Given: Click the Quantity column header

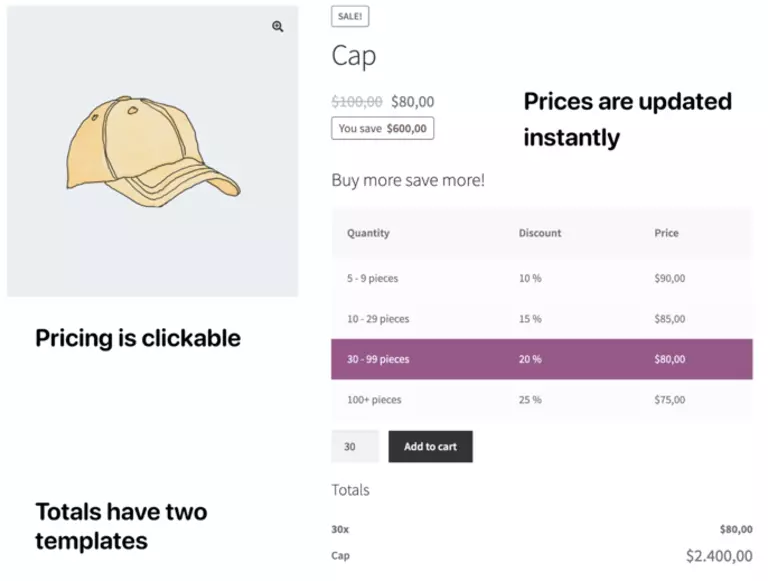Looking at the screenshot, I should (368, 233).
